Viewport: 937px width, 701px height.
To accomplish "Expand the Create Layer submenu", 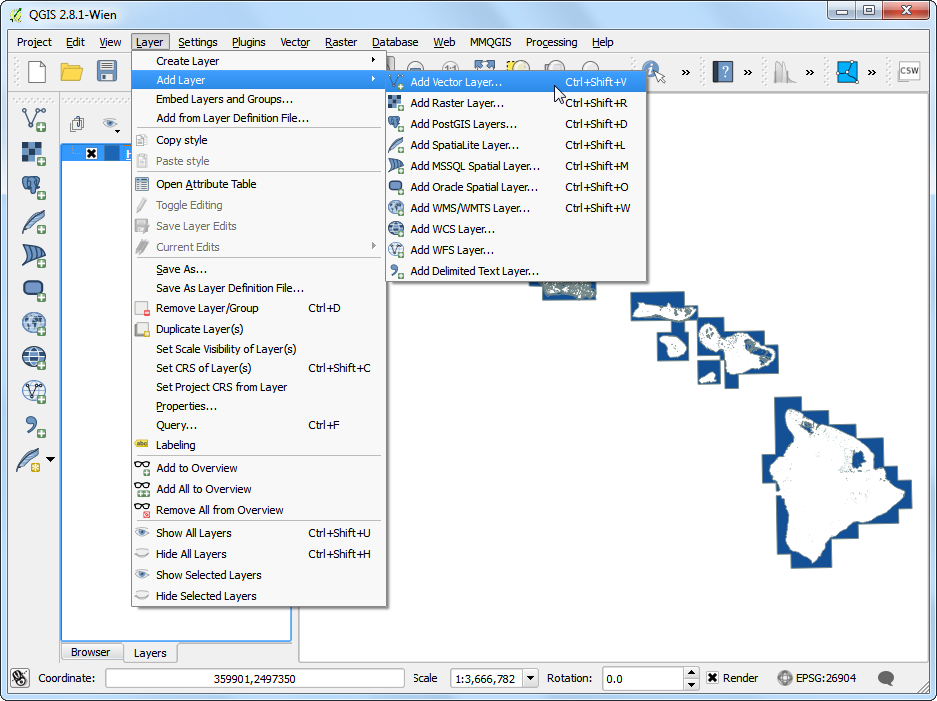I will [259, 61].
